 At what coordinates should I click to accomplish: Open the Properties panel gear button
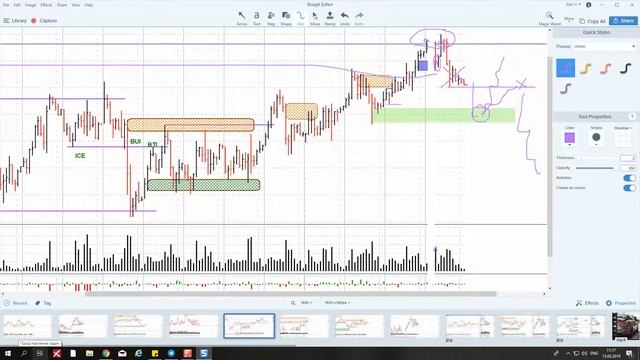pos(621,303)
